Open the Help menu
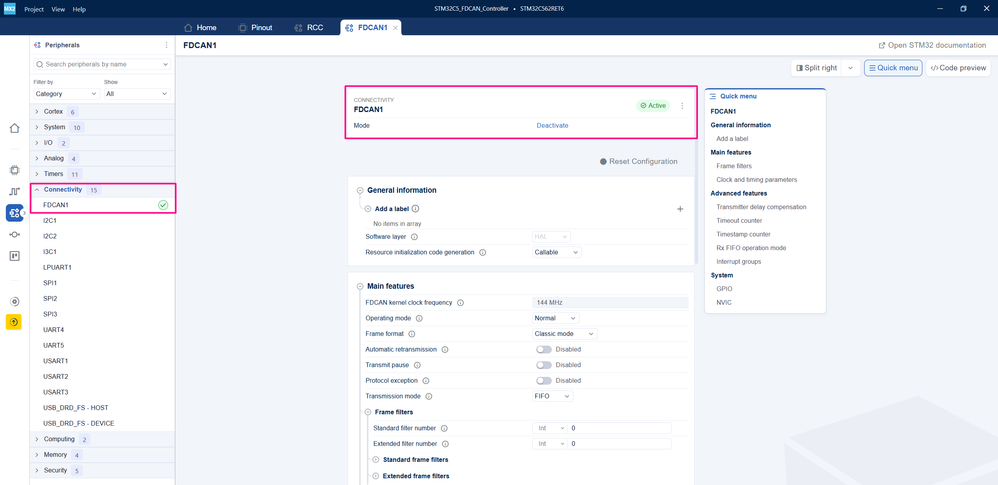Viewport: 998px width, 485px height. pos(79,10)
